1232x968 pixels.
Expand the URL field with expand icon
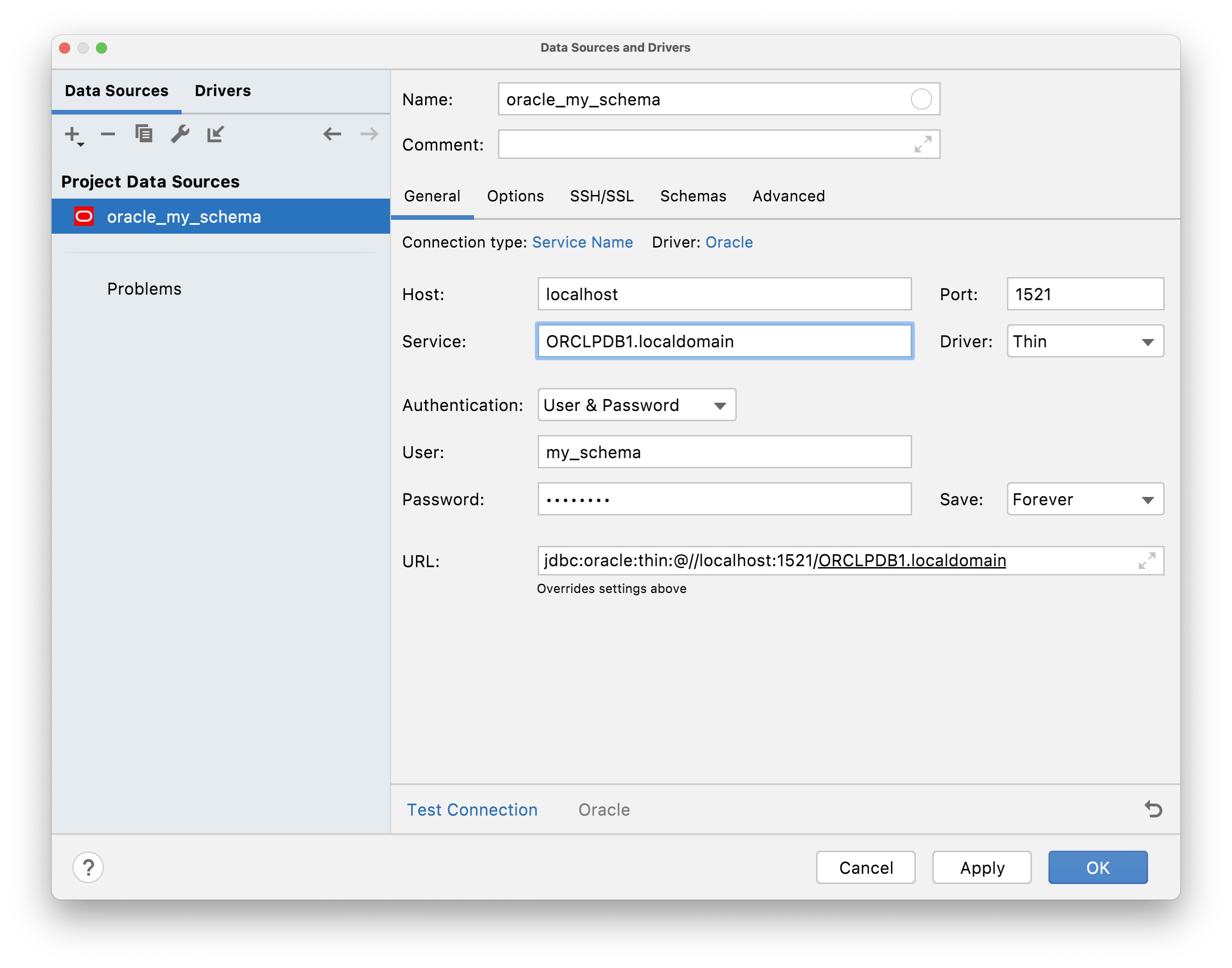click(x=1147, y=561)
